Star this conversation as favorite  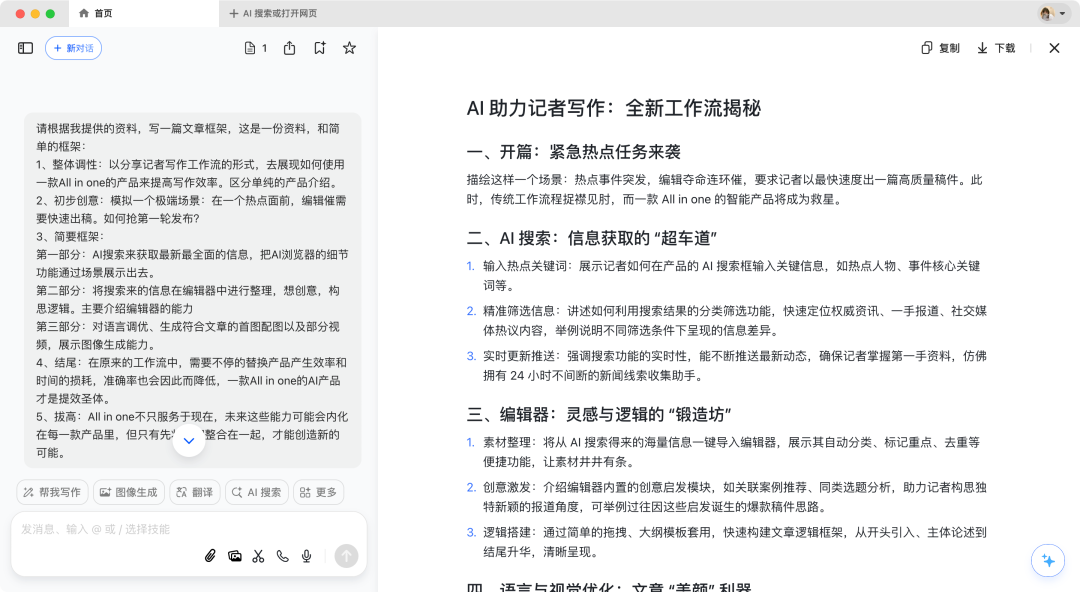click(349, 48)
